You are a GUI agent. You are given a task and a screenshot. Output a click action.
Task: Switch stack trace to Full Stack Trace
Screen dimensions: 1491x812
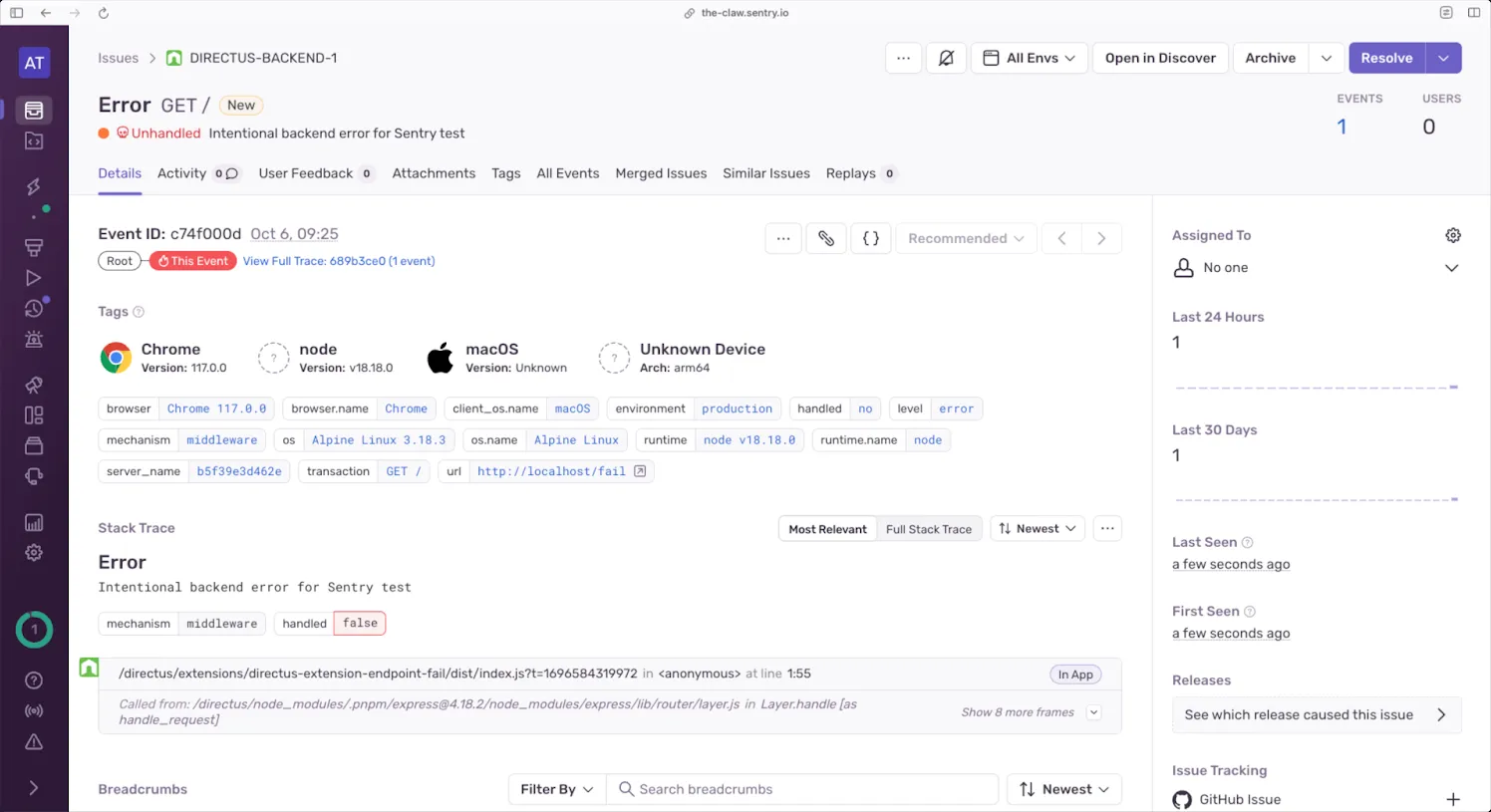tap(929, 528)
